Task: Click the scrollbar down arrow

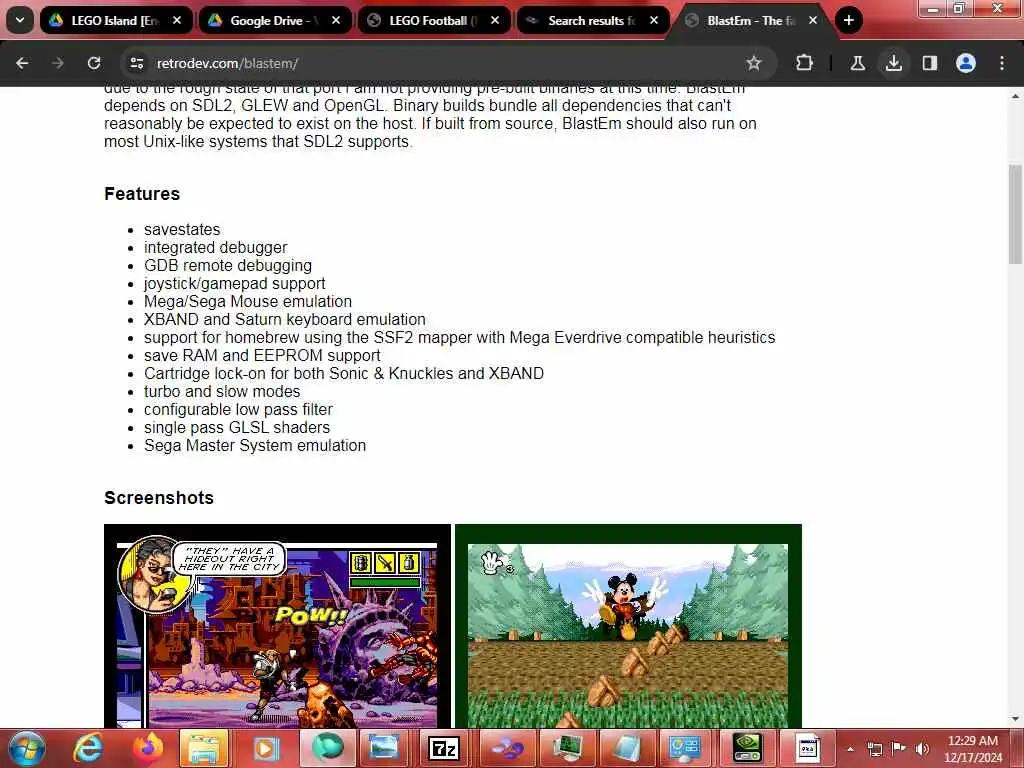Action: [1016, 719]
